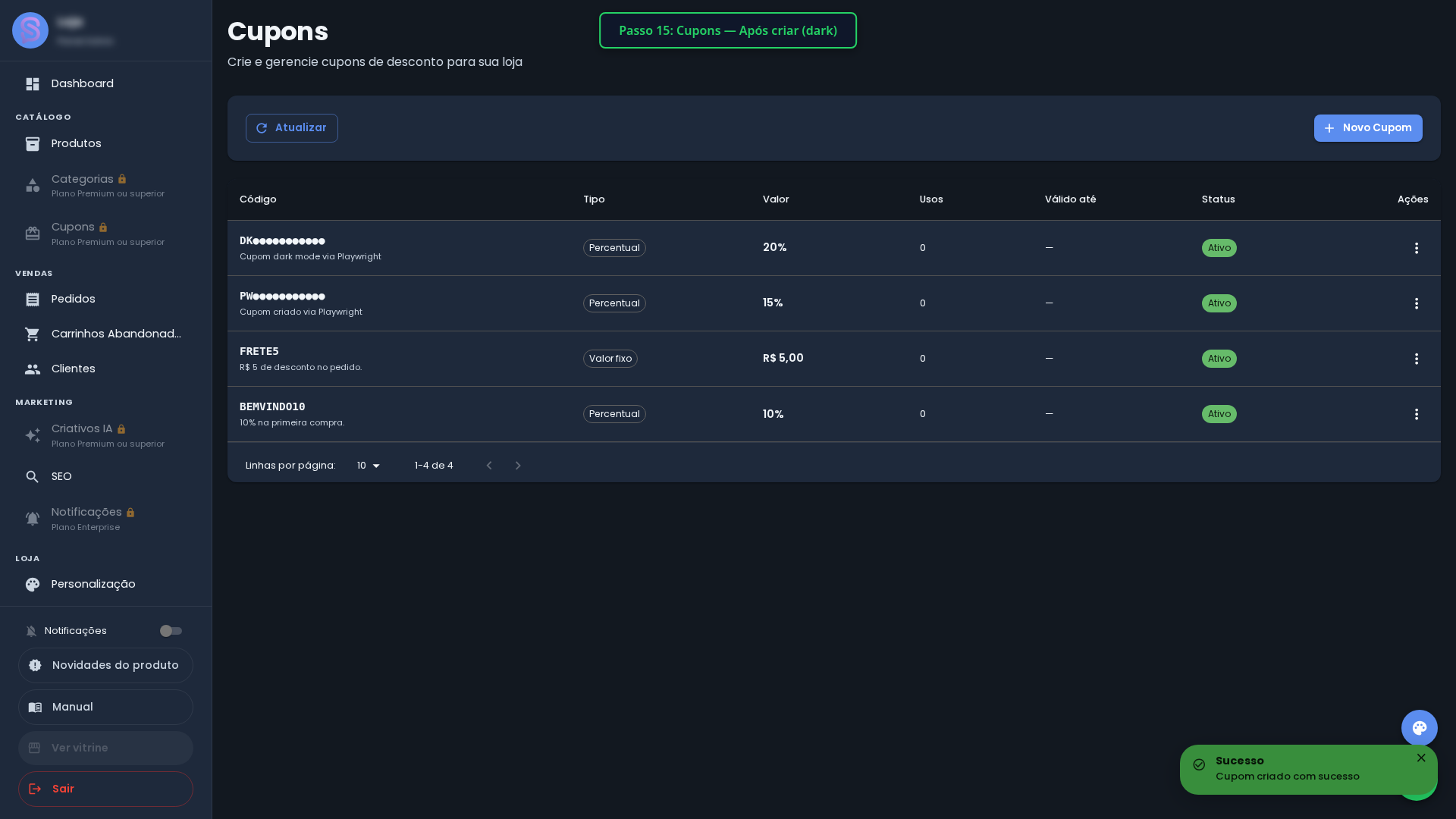1456x819 pixels.
Task: Click Criativos IA sparkle icon
Action: pyautogui.click(x=33, y=435)
